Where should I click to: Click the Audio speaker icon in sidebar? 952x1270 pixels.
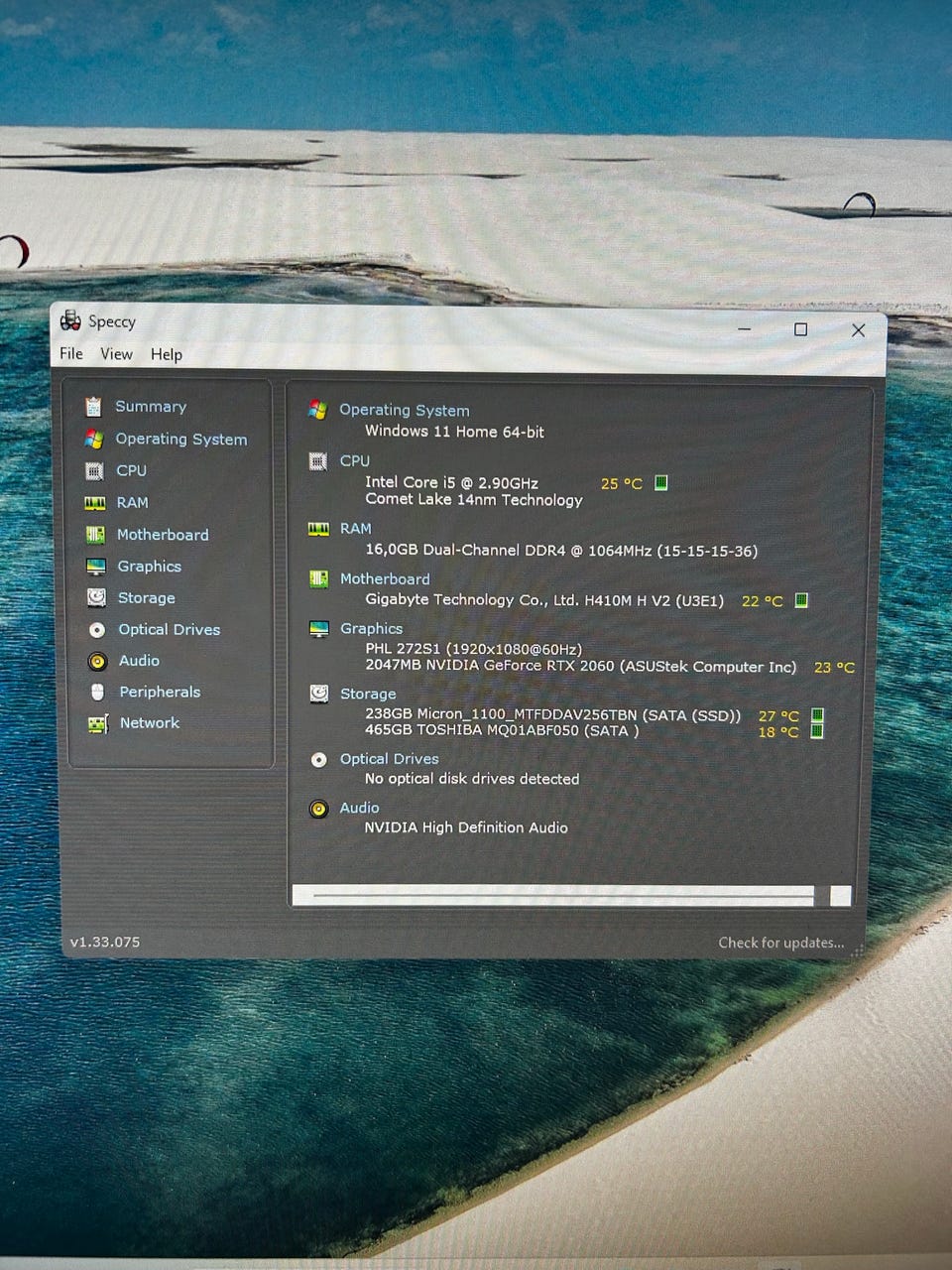pos(97,661)
